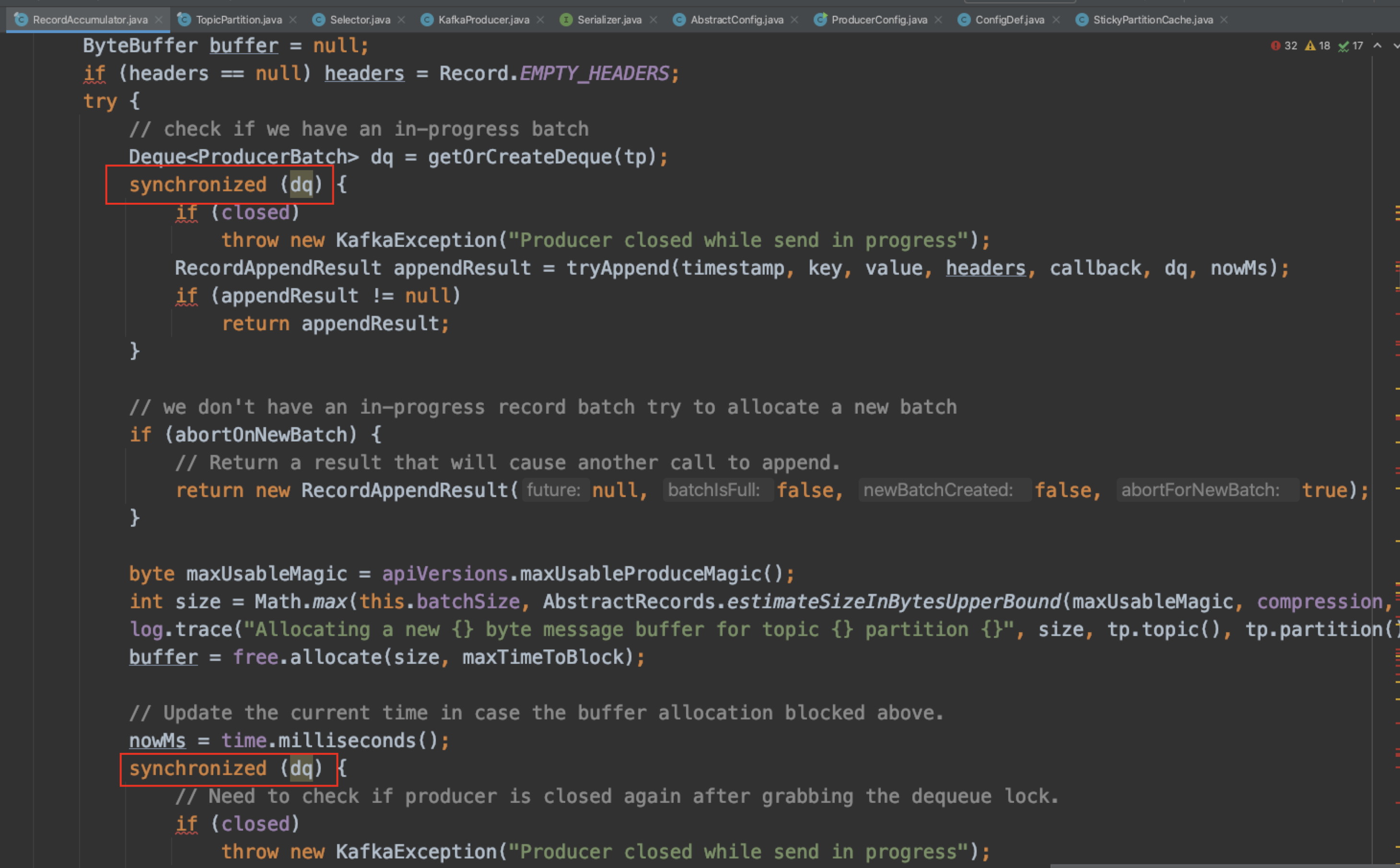Click the RecordAccumulator.java class icon
The width and height of the screenshot is (1400, 868).
[21, 20]
